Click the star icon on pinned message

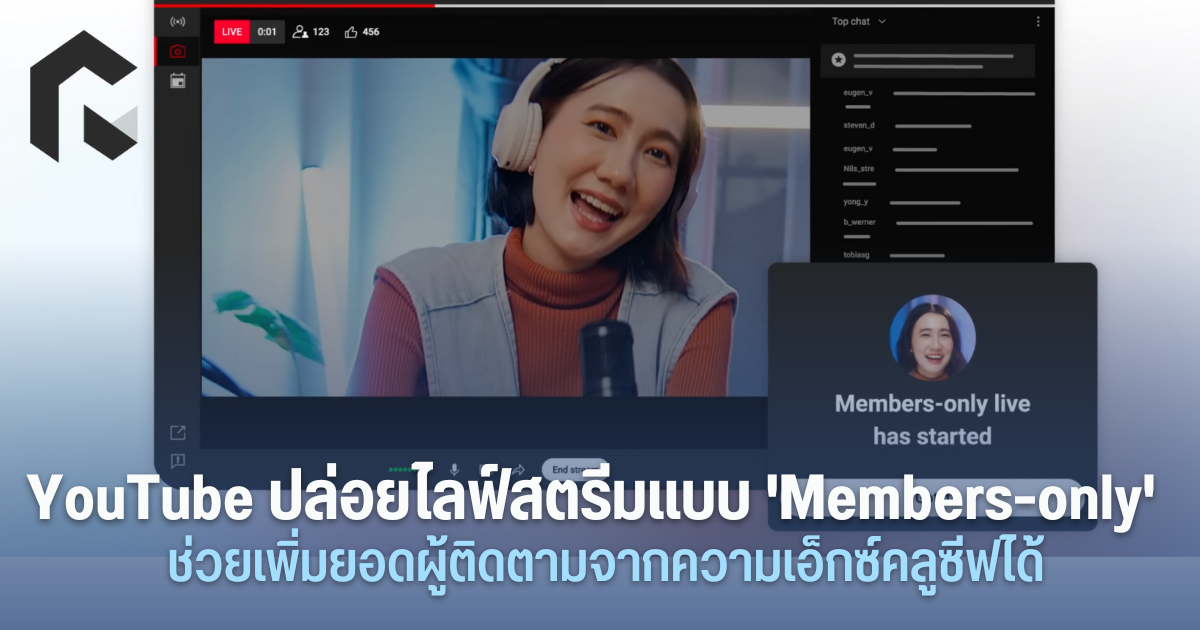pos(838,60)
